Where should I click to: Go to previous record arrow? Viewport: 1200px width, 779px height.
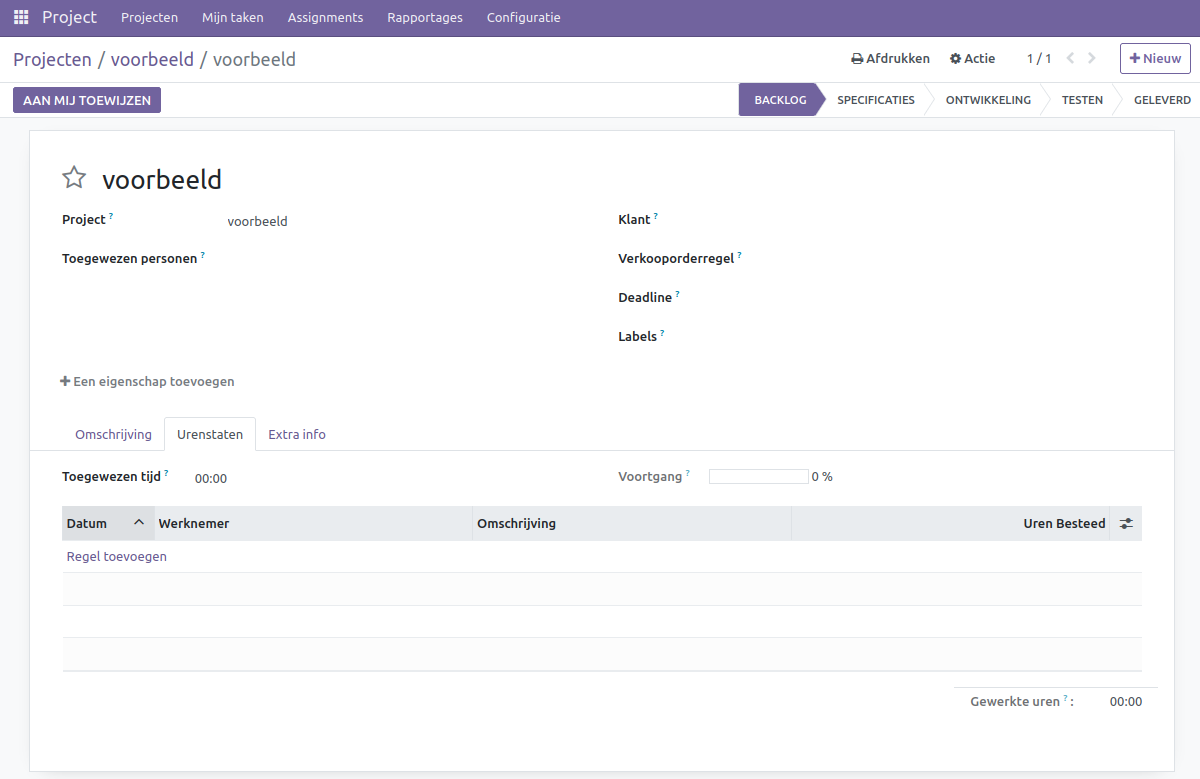point(1070,59)
